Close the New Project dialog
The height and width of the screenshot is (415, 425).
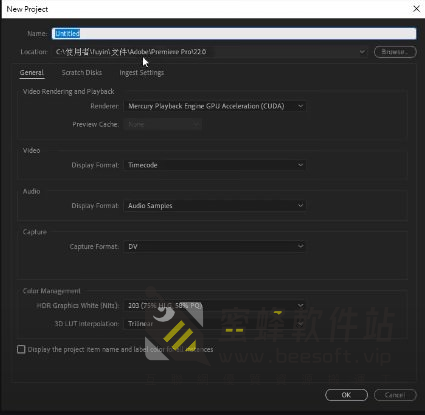coord(416,9)
